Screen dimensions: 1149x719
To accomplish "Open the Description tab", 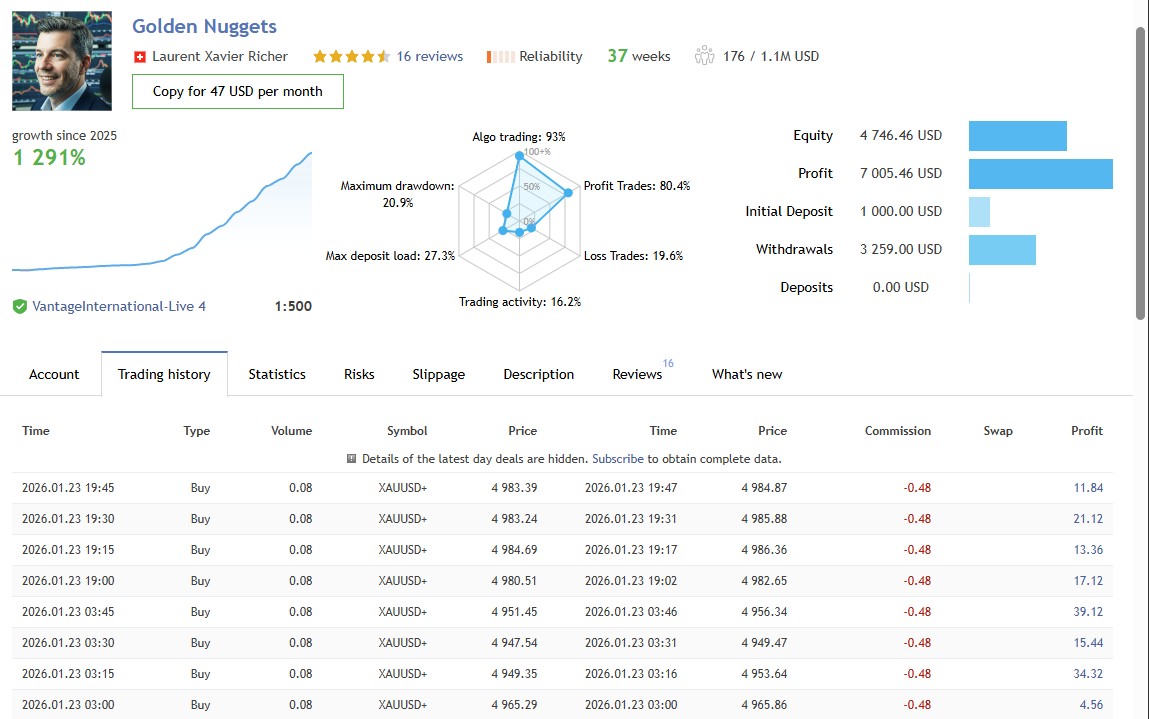I will pos(539,375).
